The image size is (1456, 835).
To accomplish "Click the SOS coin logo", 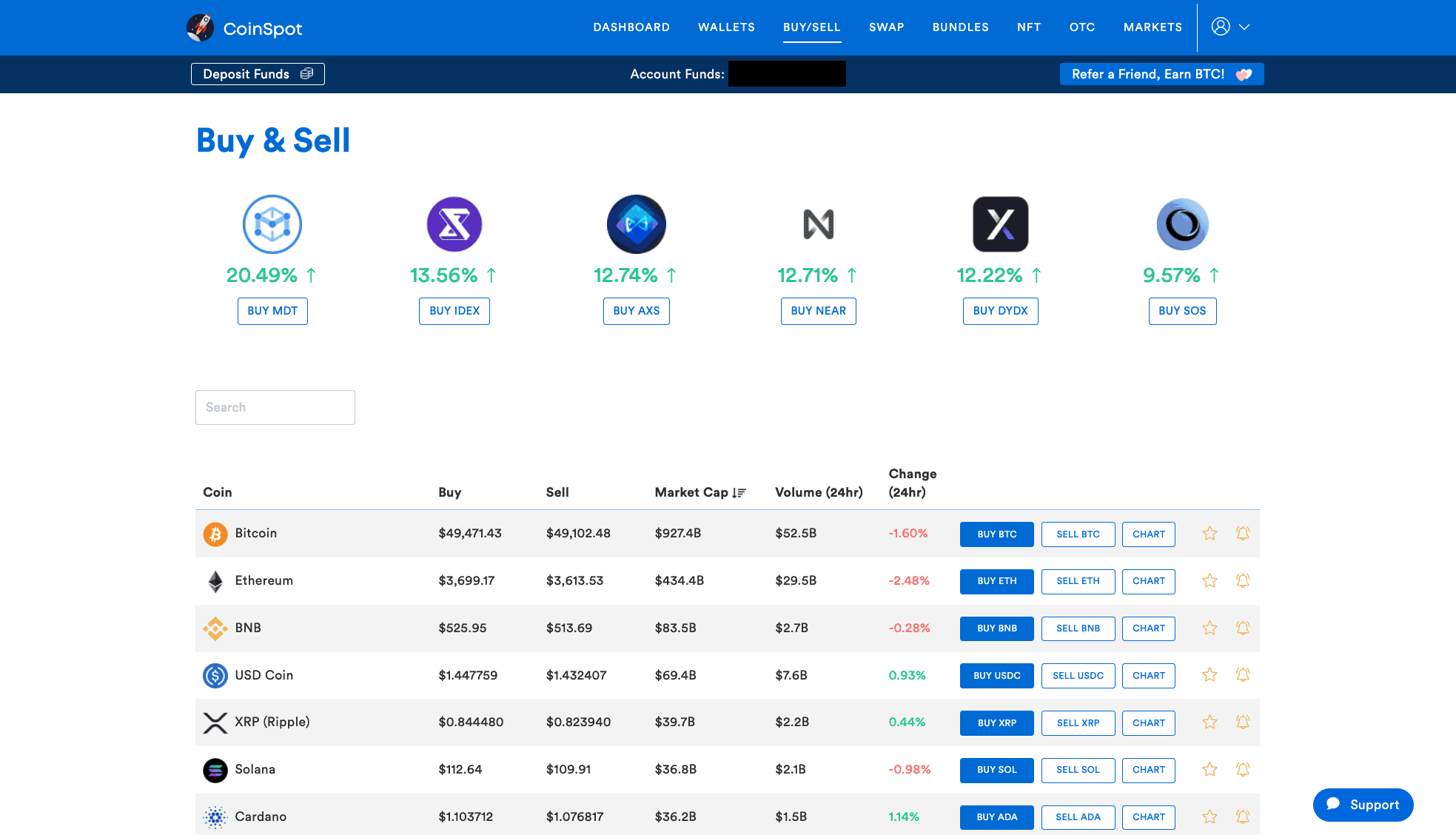I will click(x=1183, y=224).
